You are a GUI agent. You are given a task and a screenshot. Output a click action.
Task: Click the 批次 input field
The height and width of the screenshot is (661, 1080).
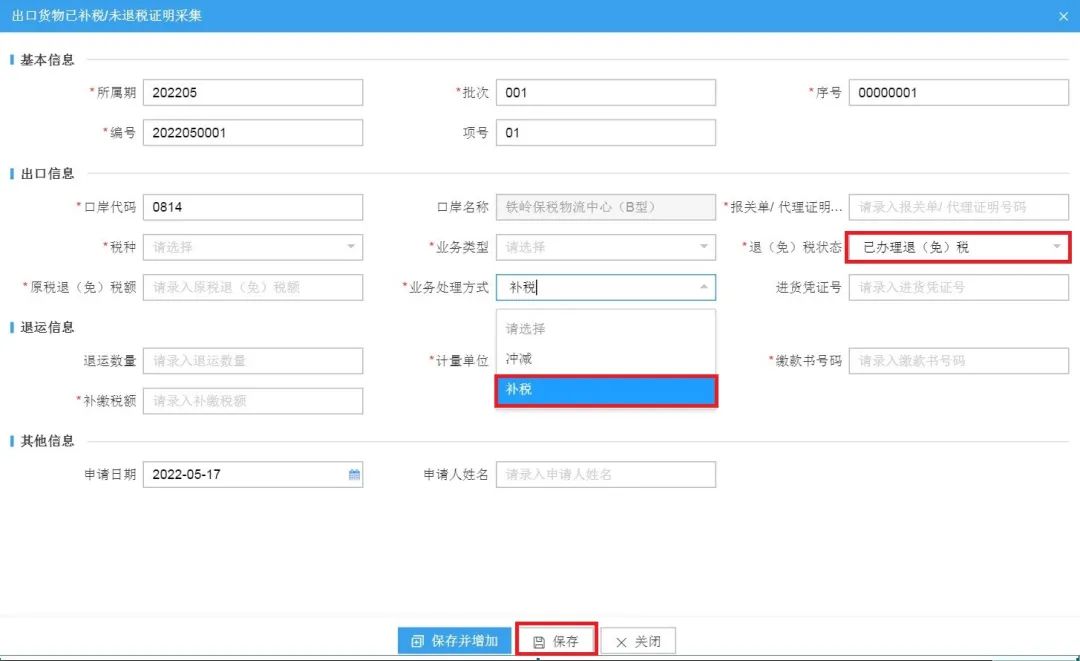605,92
